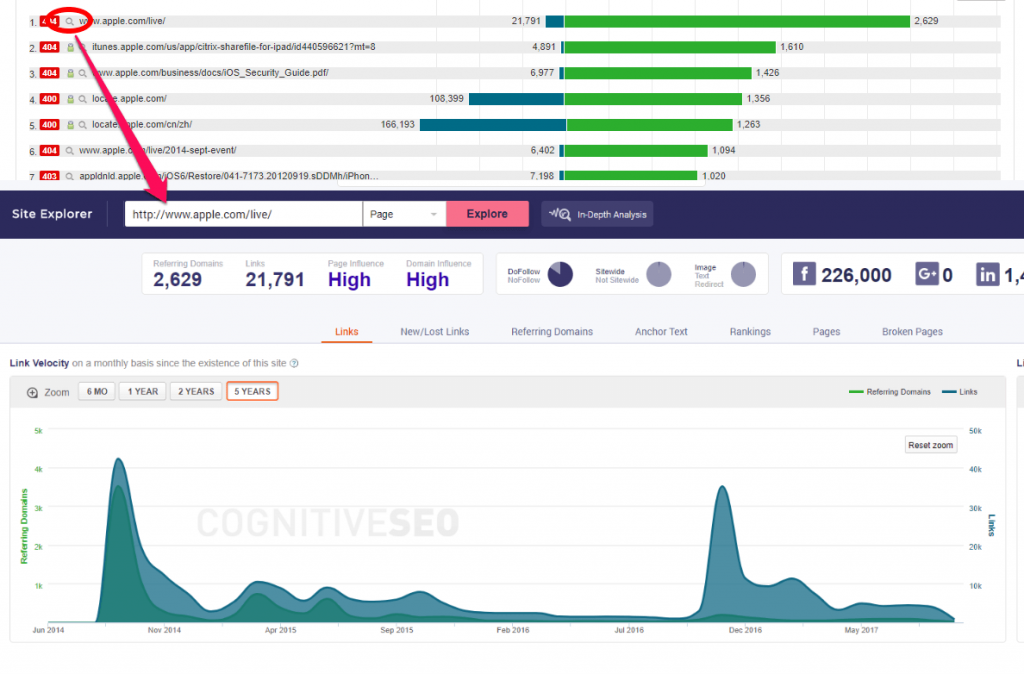Screen dimensions: 1024x674
Task: Click 403 status badge in appldnld row
Action: tap(50, 176)
